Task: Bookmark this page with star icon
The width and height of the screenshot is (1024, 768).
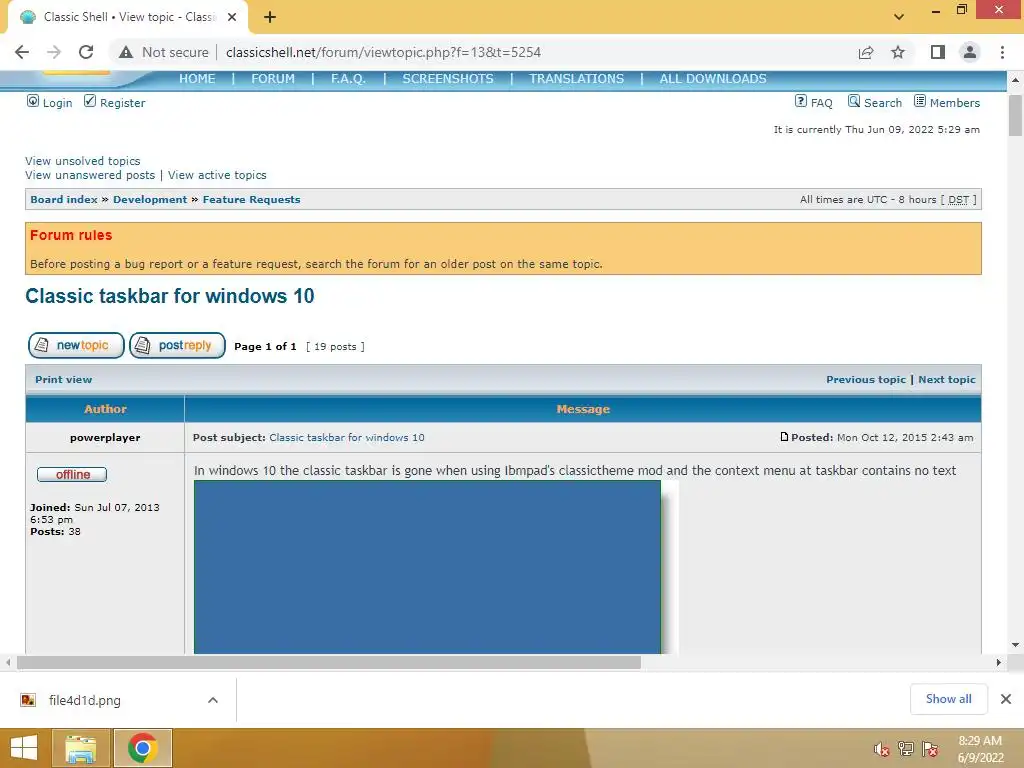Action: point(898,52)
